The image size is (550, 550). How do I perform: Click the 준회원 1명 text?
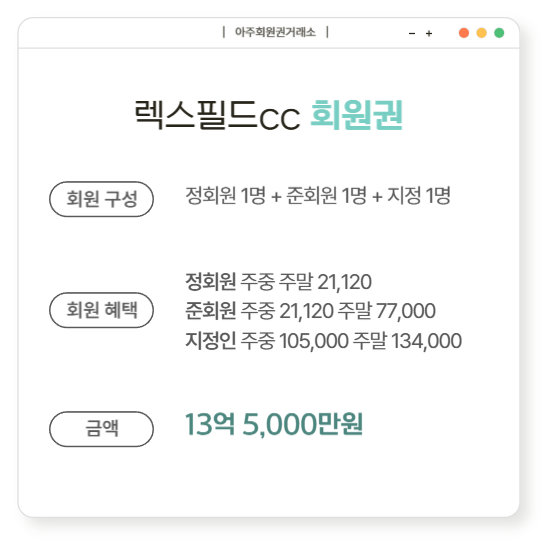(327, 195)
